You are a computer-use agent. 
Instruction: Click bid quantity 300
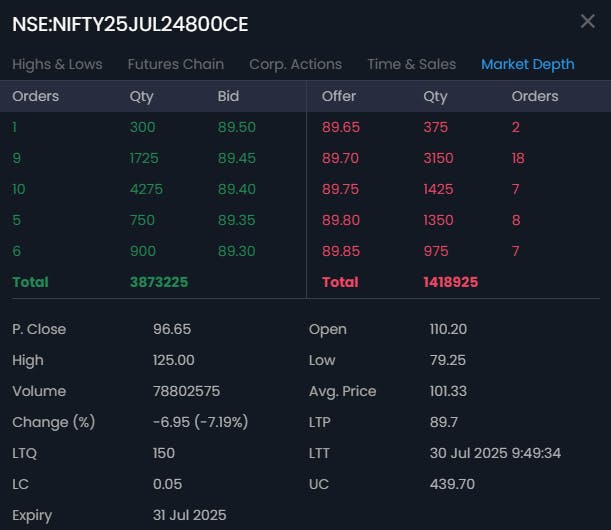point(143,127)
